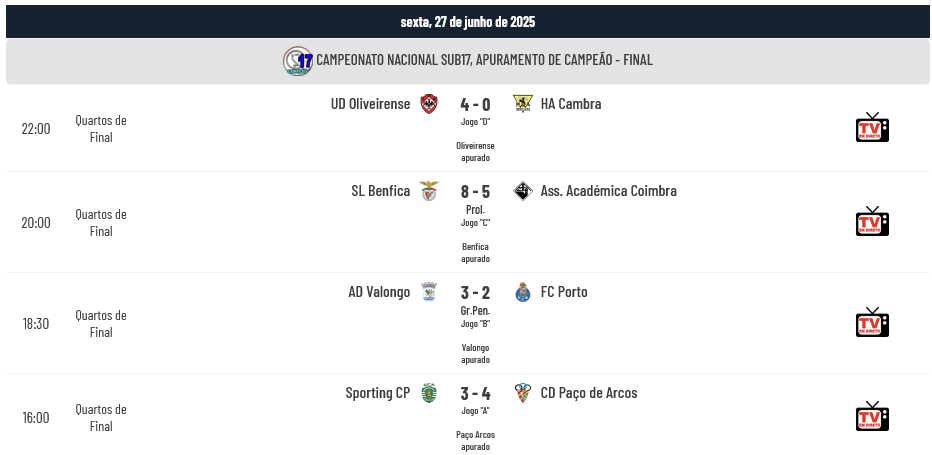Image resolution: width=932 pixels, height=455 pixels.
Task: Click the HA Cambra club crest
Action: coord(522,104)
